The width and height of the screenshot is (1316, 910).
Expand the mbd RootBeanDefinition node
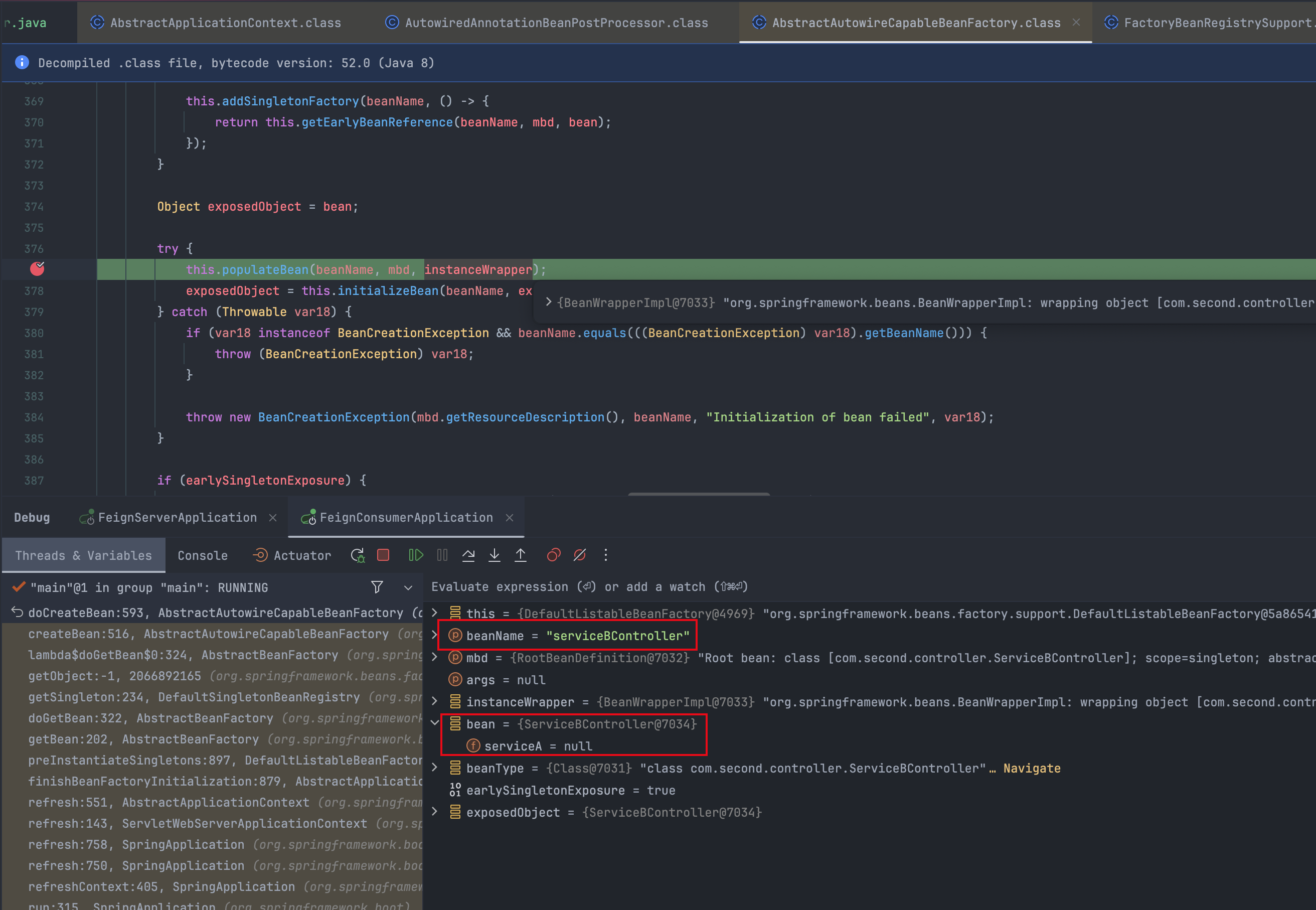[435, 657]
